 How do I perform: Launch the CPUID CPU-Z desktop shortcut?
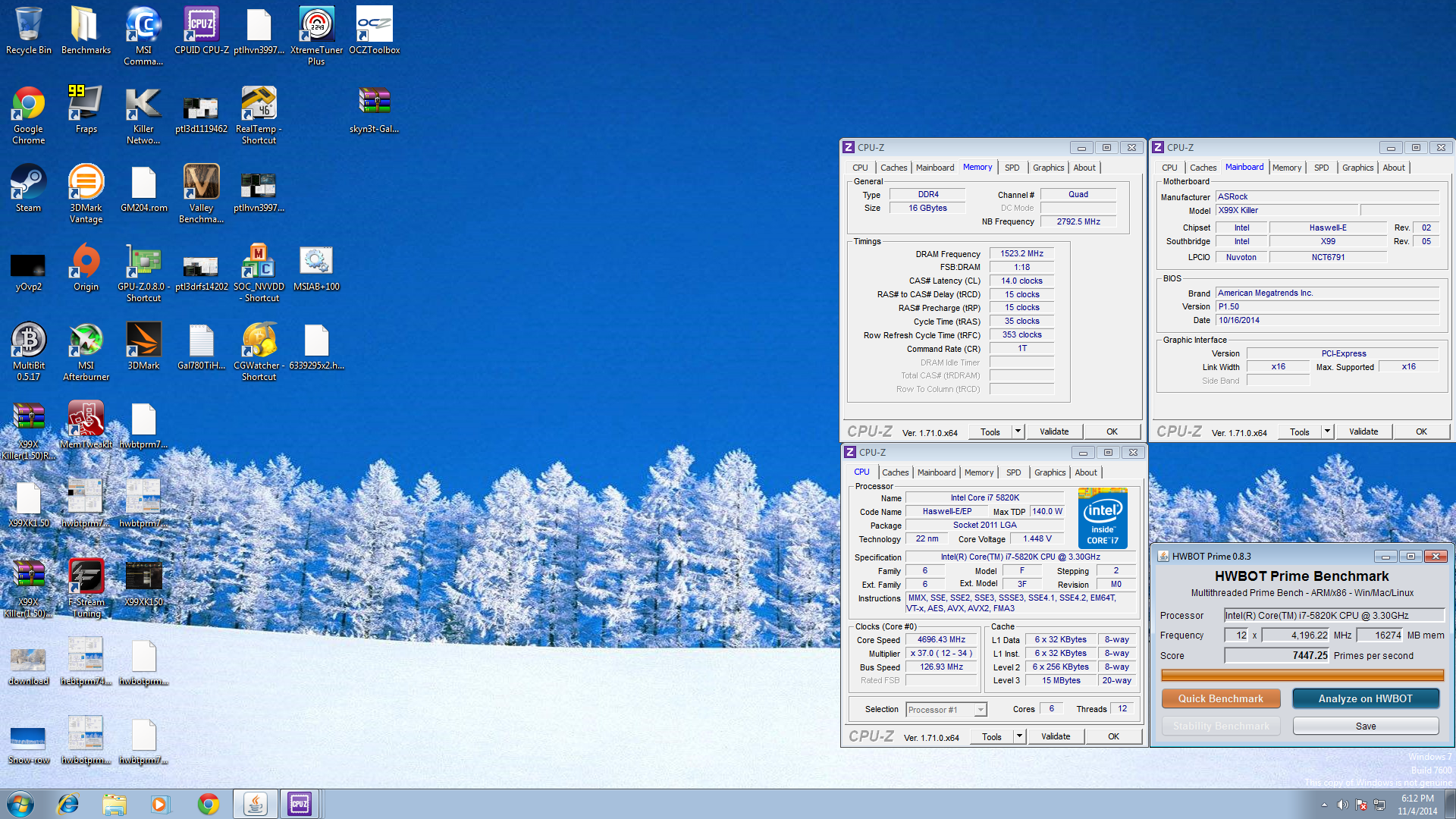[201, 30]
